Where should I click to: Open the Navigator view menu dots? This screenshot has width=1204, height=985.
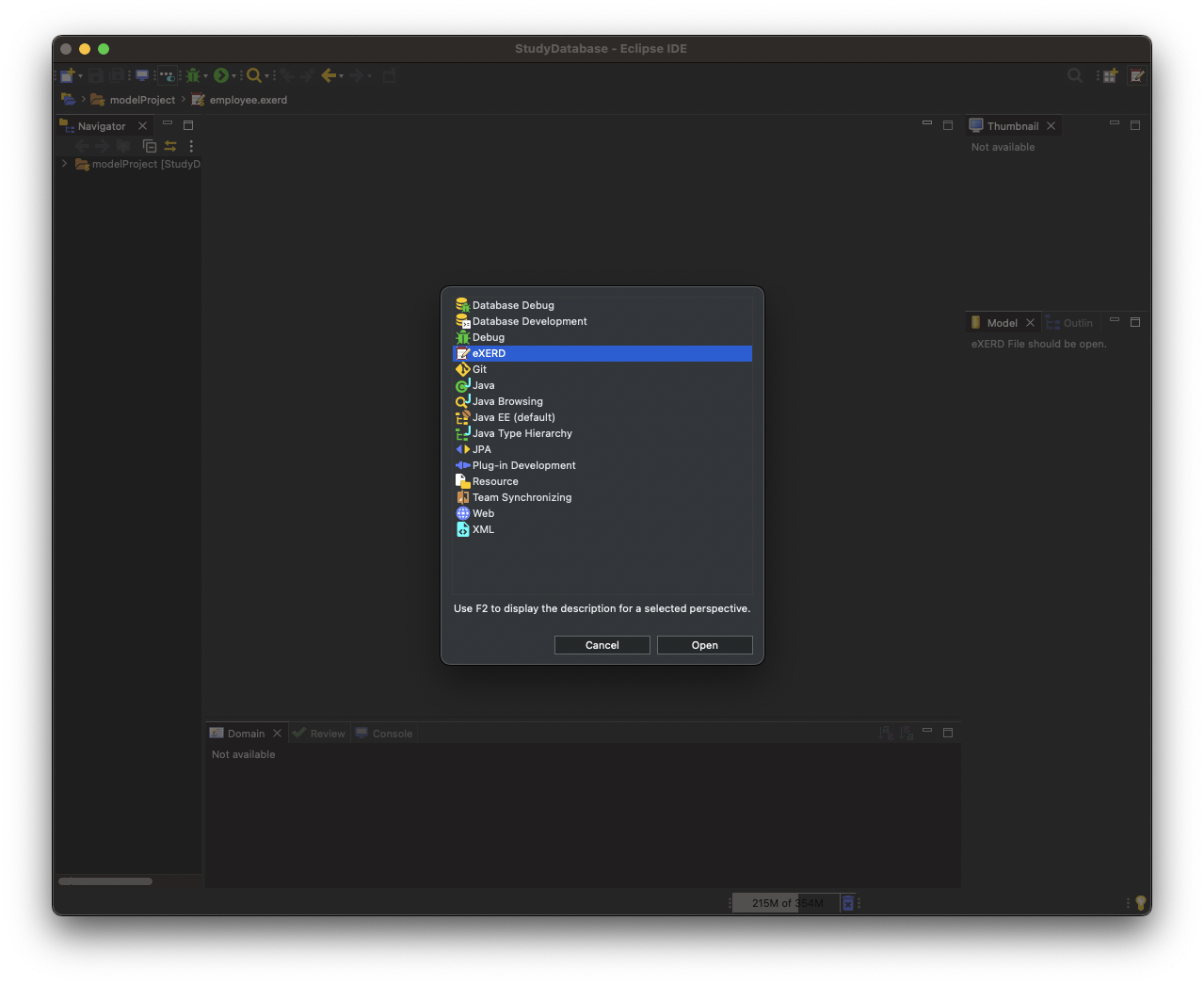191,146
